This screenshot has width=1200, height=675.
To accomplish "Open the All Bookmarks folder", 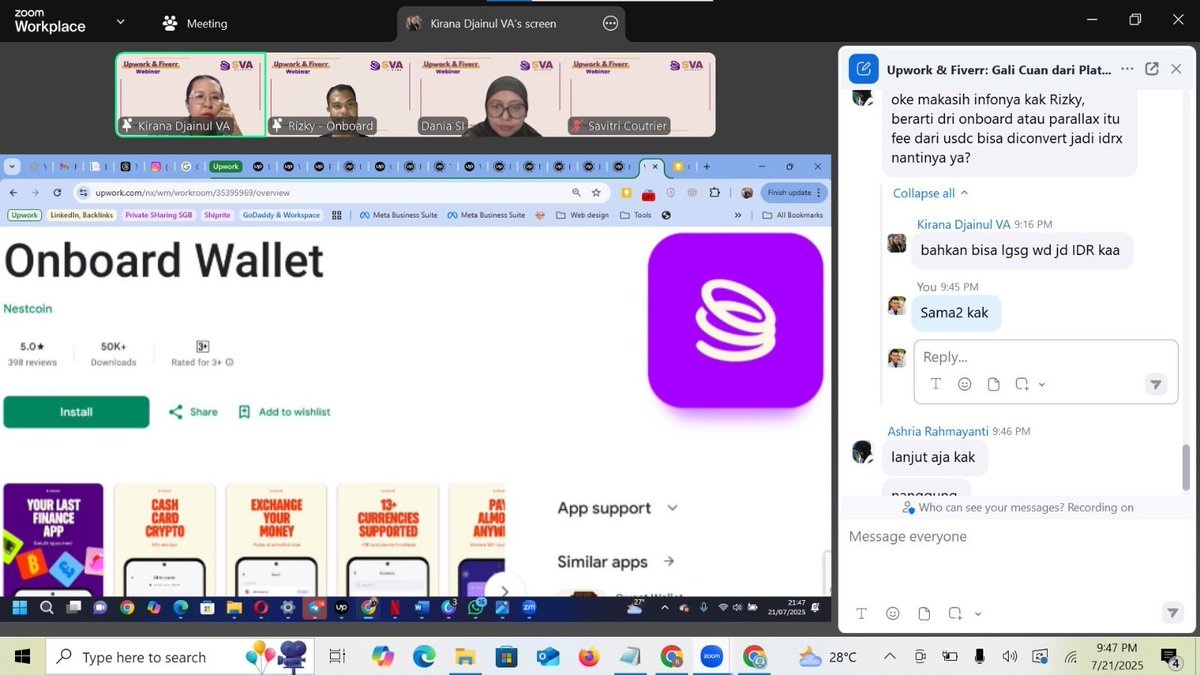I will point(793,215).
